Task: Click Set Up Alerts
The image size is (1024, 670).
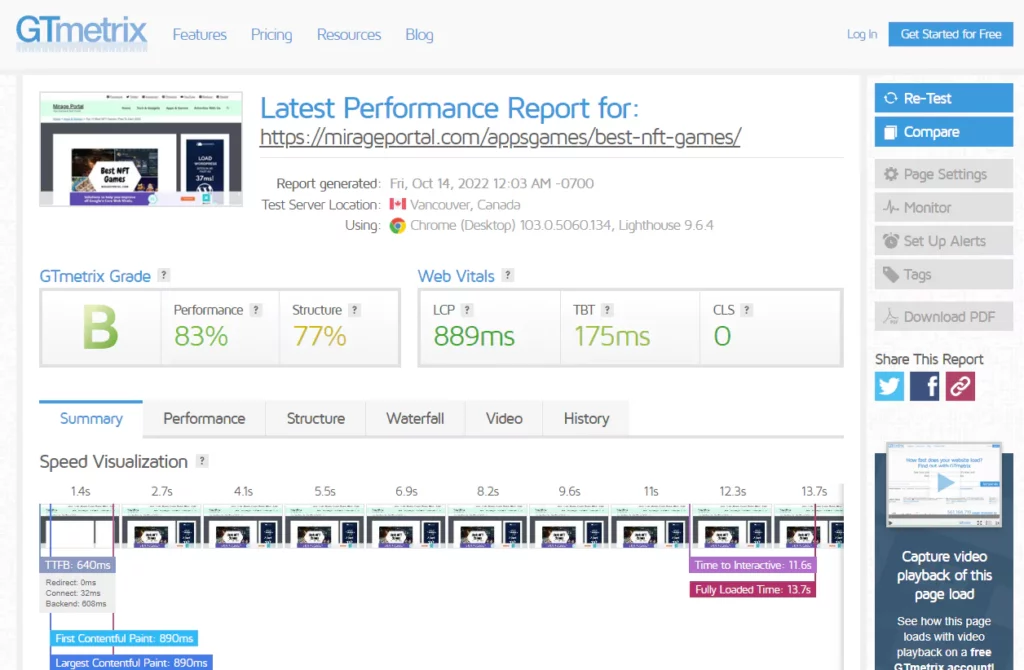Action: coord(944,241)
